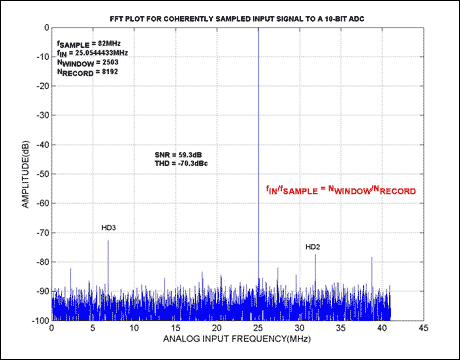Click the 45 tick label on x-axis
Viewport: 460px width, 360px height.
(423, 328)
